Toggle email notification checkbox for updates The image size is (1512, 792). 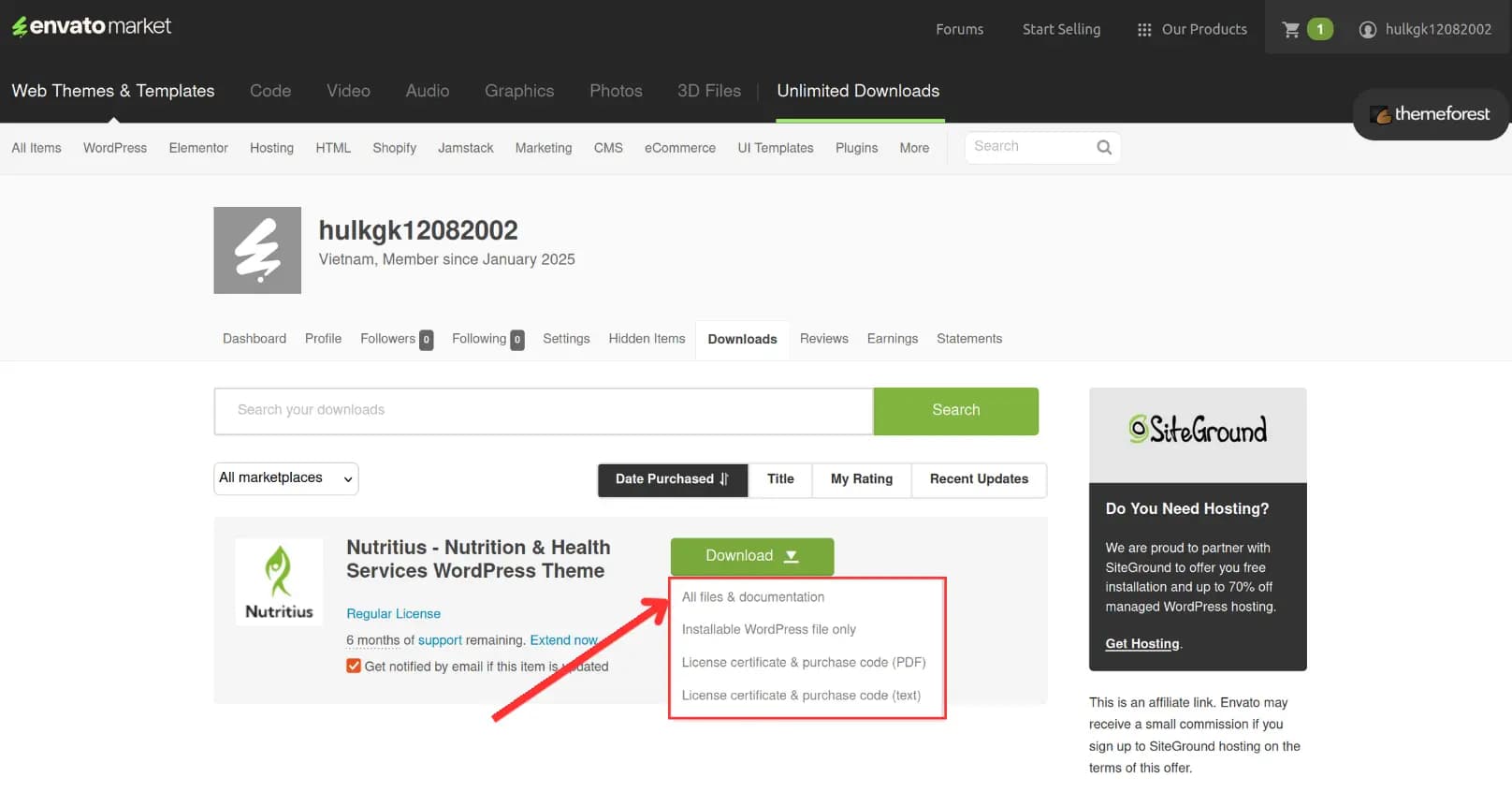[x=354, y=667]
